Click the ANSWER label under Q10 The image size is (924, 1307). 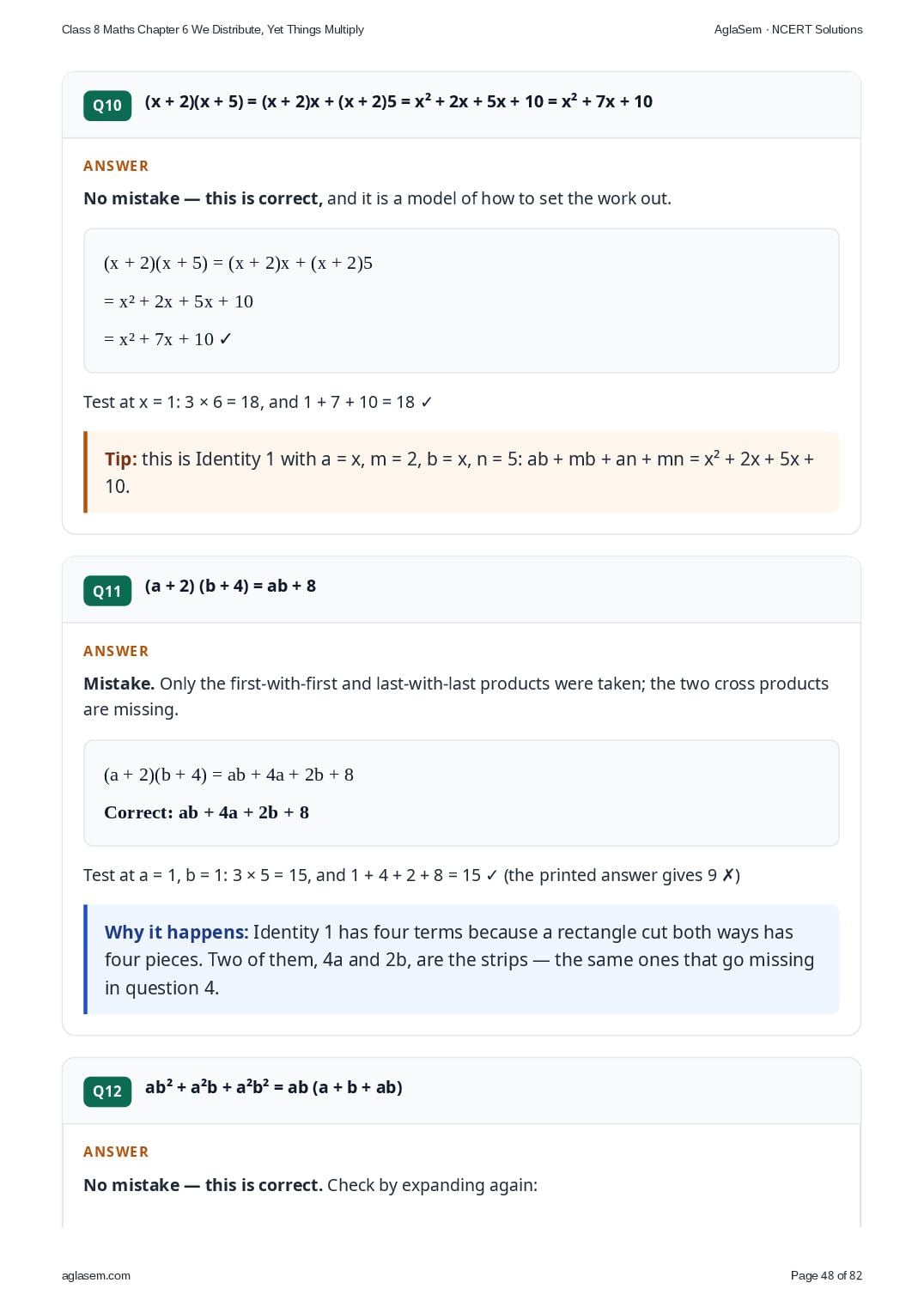click(116, 166)
